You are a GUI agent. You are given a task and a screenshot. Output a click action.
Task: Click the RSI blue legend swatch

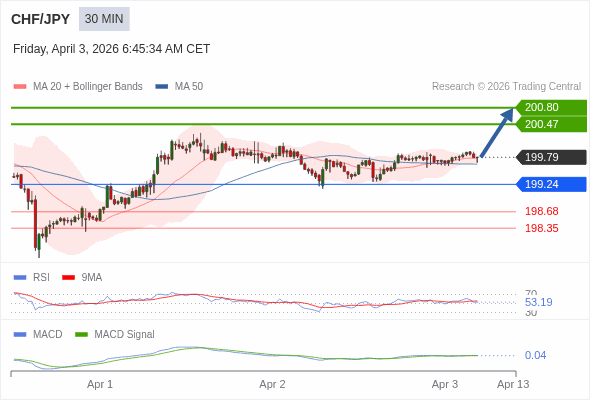20,278
